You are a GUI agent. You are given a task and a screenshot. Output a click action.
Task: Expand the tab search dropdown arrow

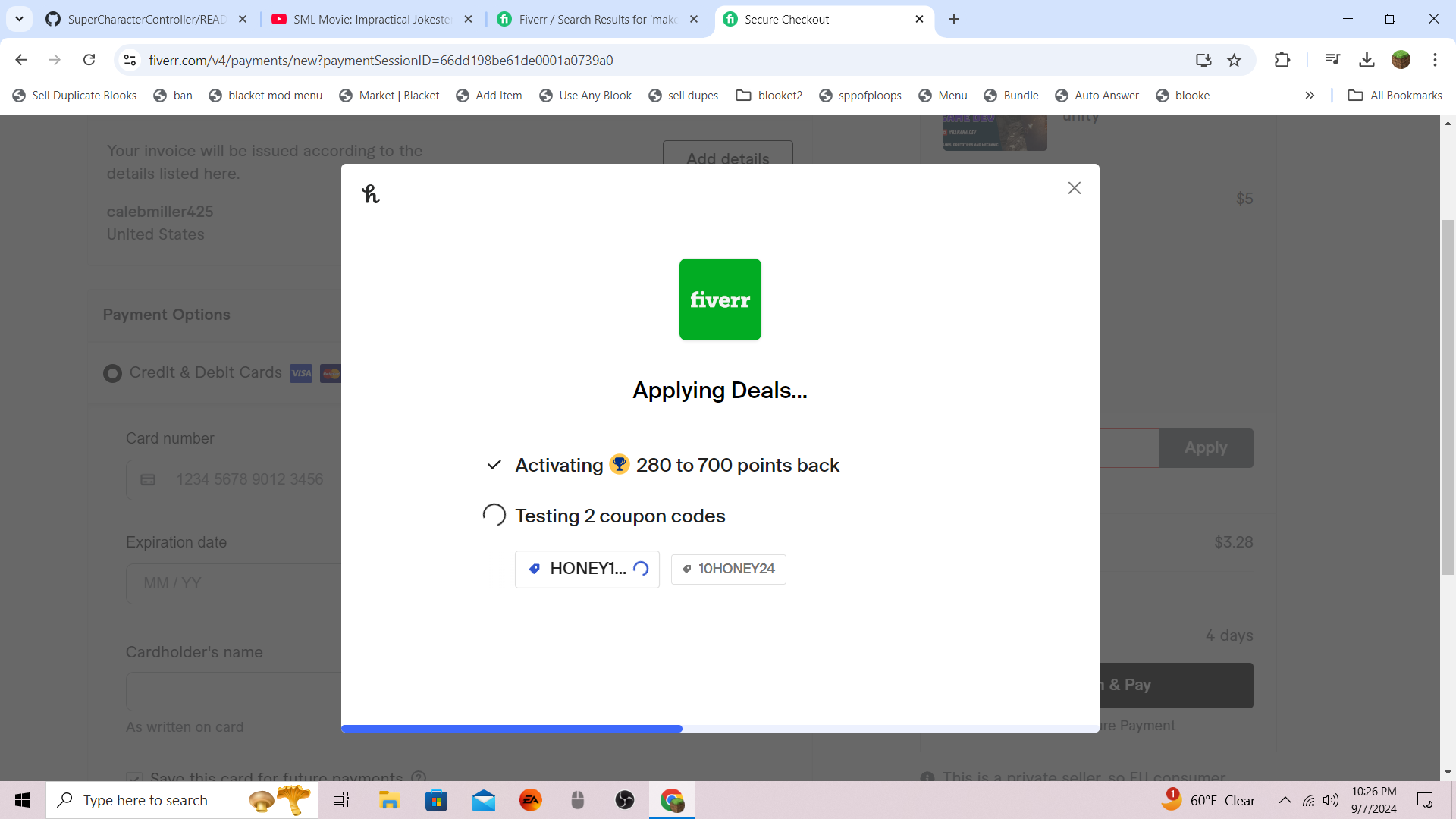pos(19,19)
